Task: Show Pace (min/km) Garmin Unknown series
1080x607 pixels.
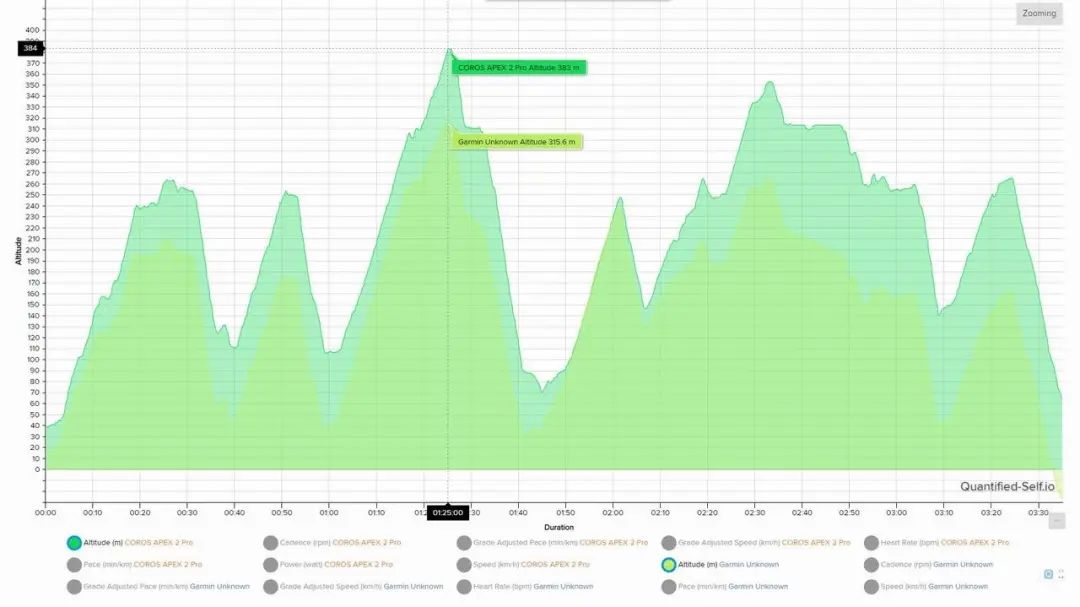Action: tap(668, 587)
